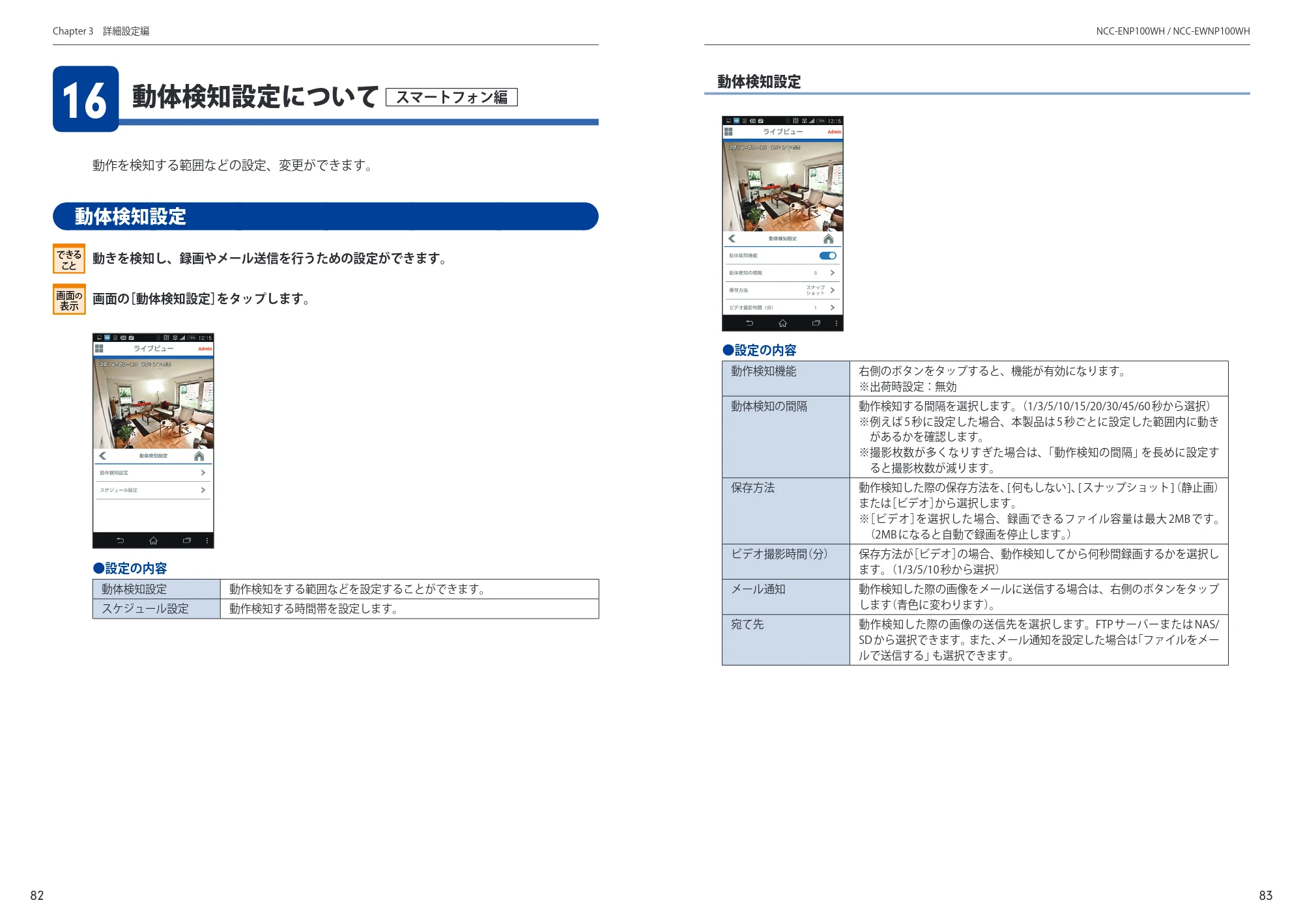Image resolution: width=1303 pixels, height=924 pixels.
Task: Open 保存方法 chevron next to スナップショット
Action: coord(833,290)
